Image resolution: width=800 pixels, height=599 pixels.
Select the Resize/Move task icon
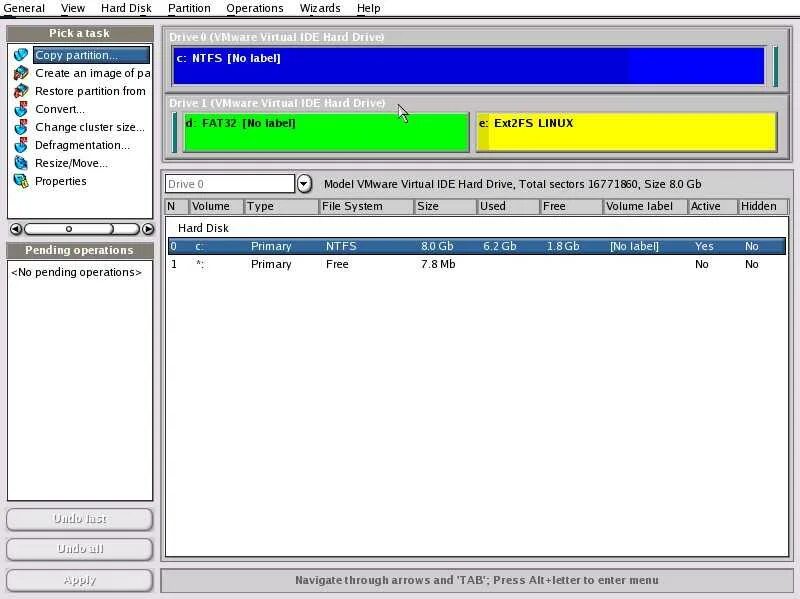(x=21, y=163)
